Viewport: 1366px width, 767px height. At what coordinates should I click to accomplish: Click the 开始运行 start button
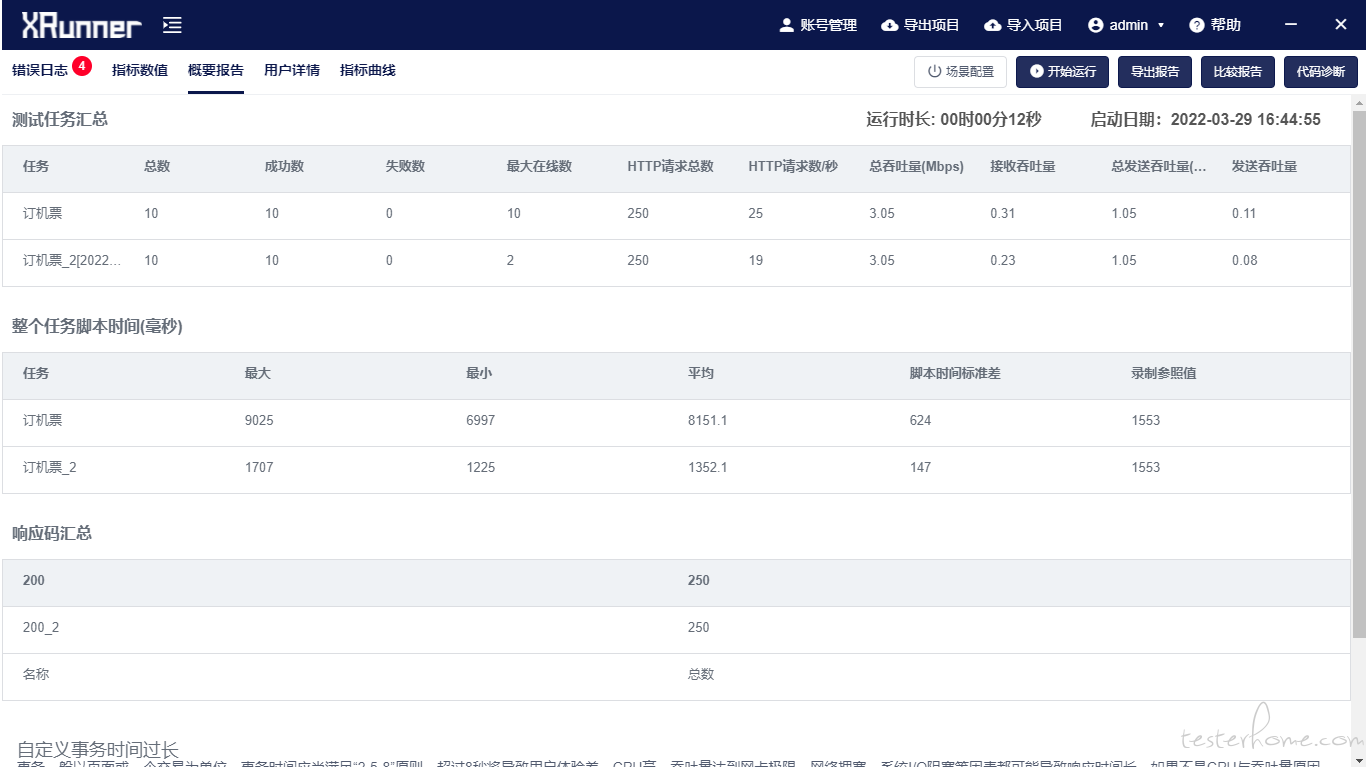[1063, 72]
